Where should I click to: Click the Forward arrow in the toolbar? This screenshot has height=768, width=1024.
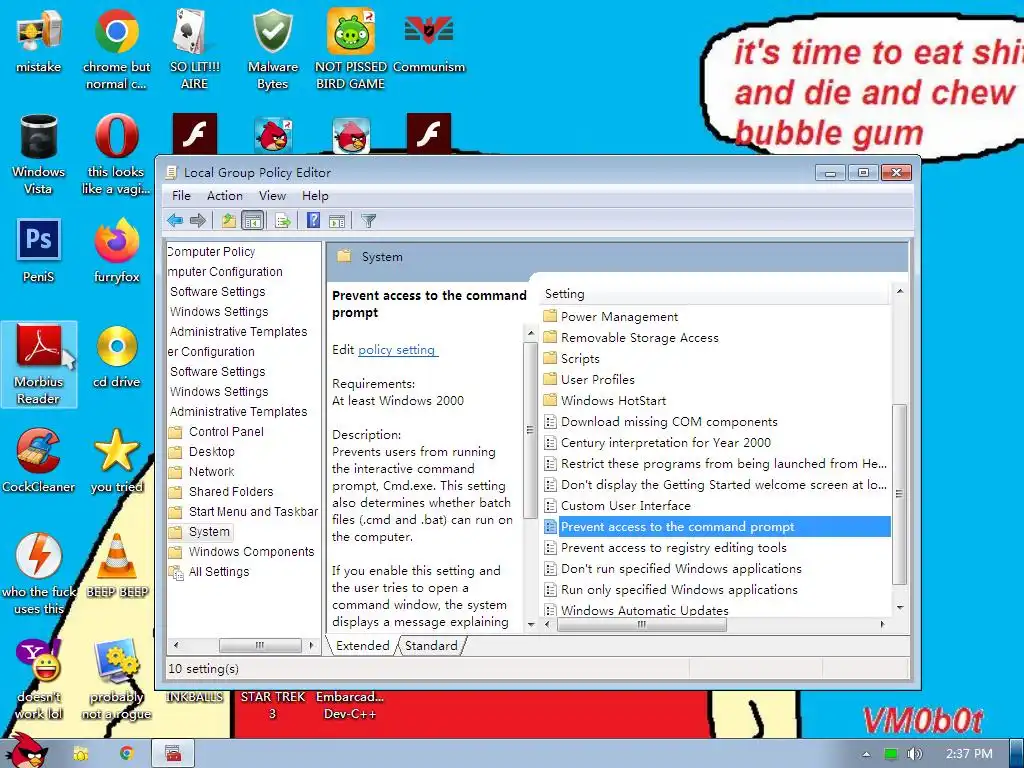coord(198,221)
